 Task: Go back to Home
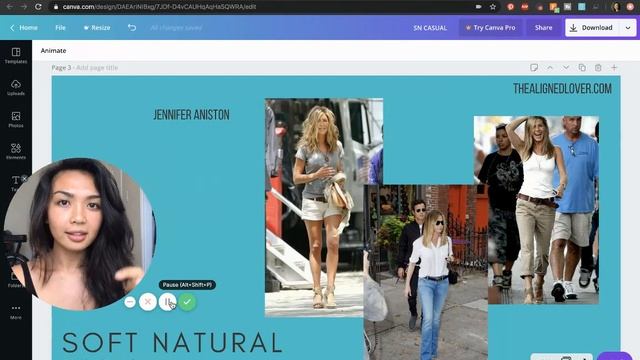(x=24, y=27)
